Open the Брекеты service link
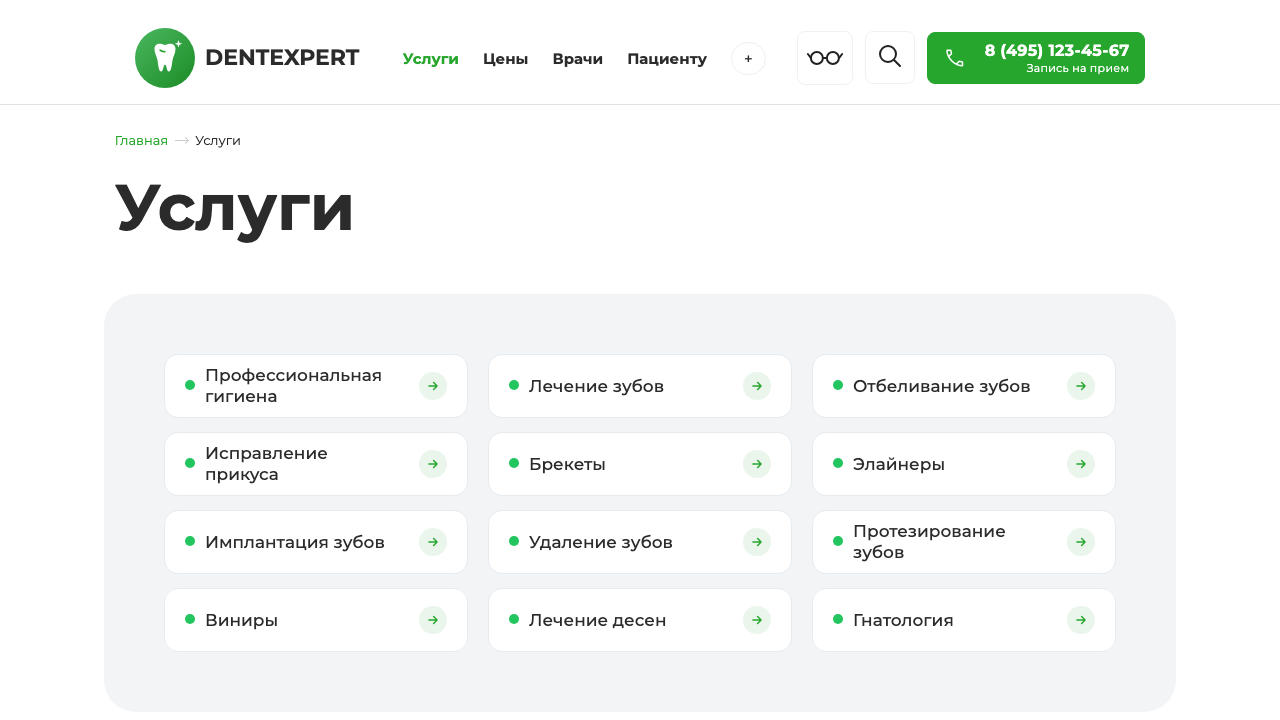Viewport: 1280px width, 720px height. 640,464
